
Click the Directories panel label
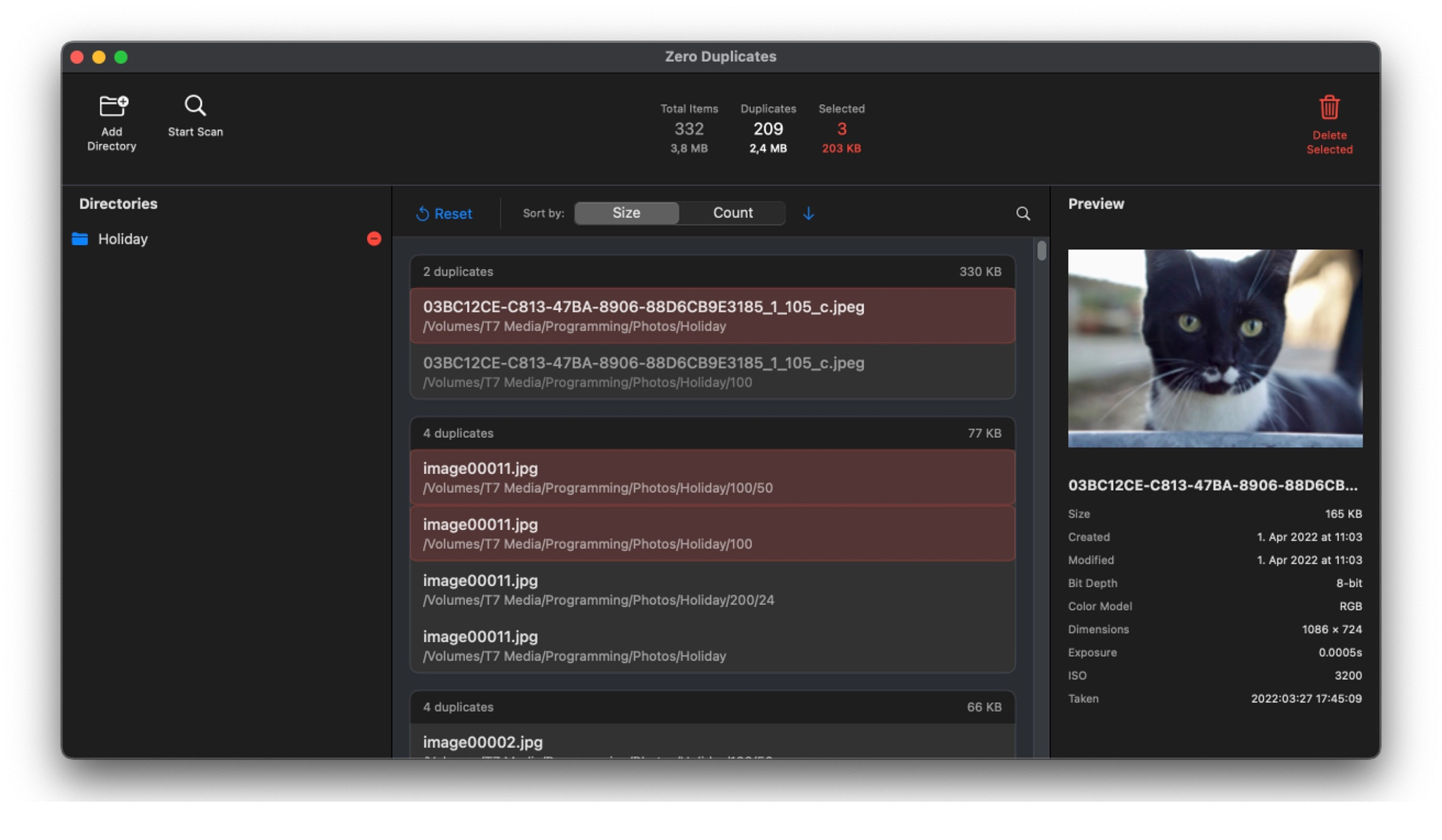click(118, 203)
